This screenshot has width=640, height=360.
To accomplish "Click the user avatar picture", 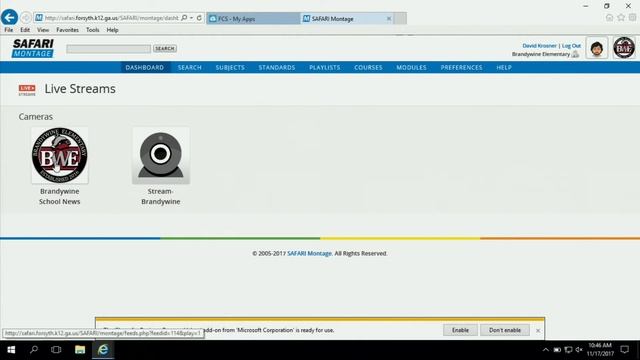I will pyautogui.click(x=597, y=48).
